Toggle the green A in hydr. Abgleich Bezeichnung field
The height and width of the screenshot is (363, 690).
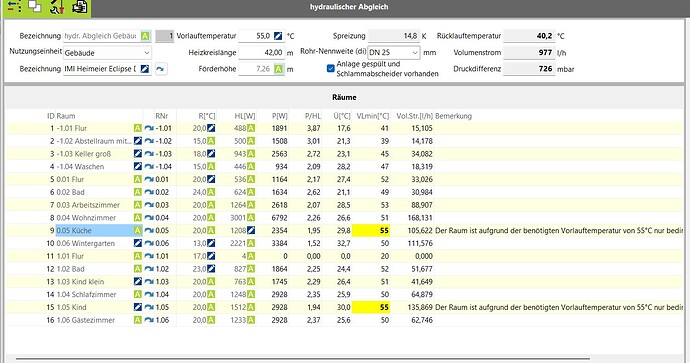click(145, 36)
